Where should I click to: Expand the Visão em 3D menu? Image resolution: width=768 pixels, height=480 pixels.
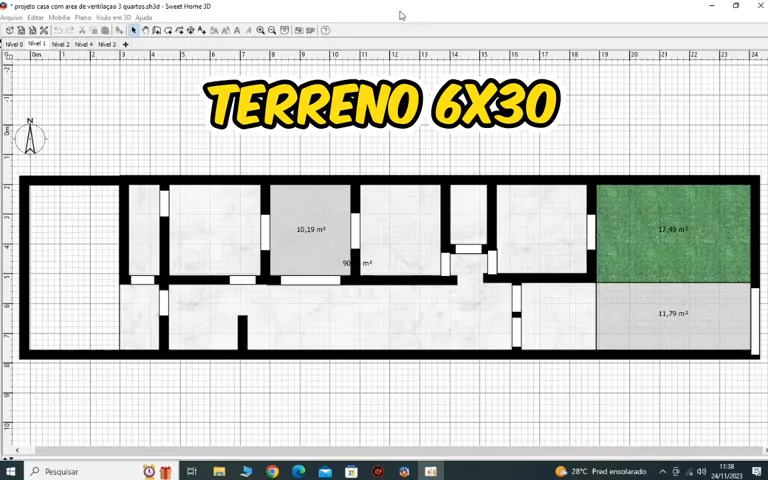click(x=113, y=17)
